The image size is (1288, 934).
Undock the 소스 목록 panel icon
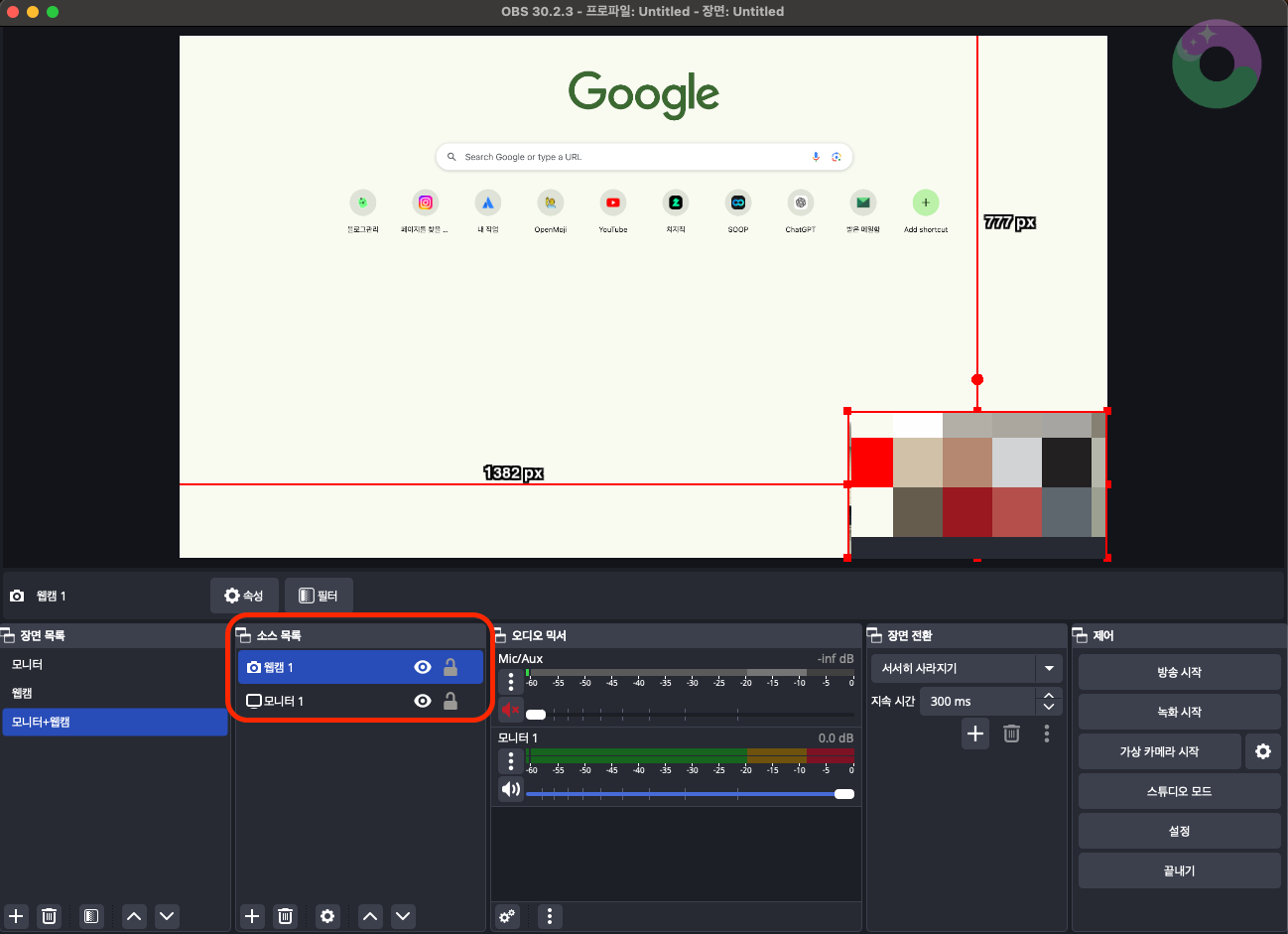coord(244,635)
